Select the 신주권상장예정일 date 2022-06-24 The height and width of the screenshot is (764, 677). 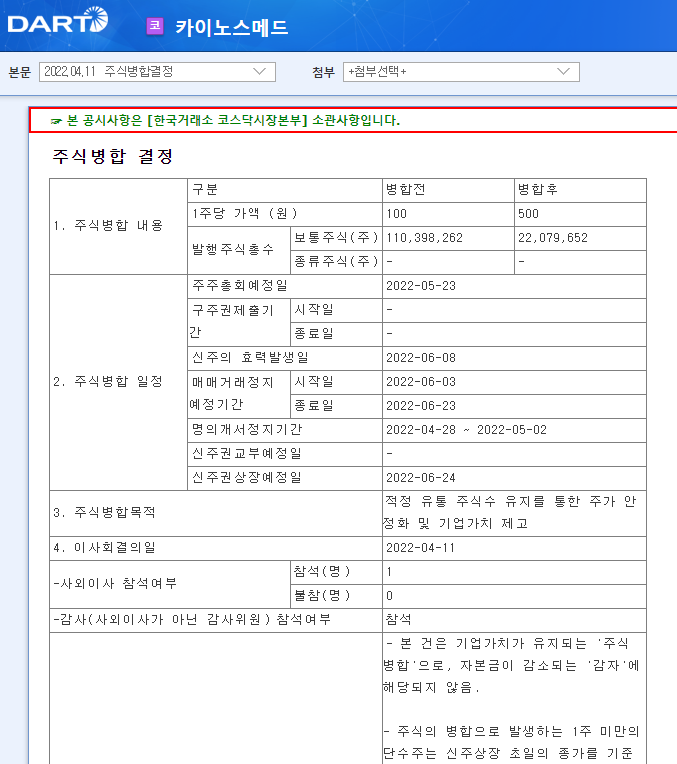(x=421, y=478)
